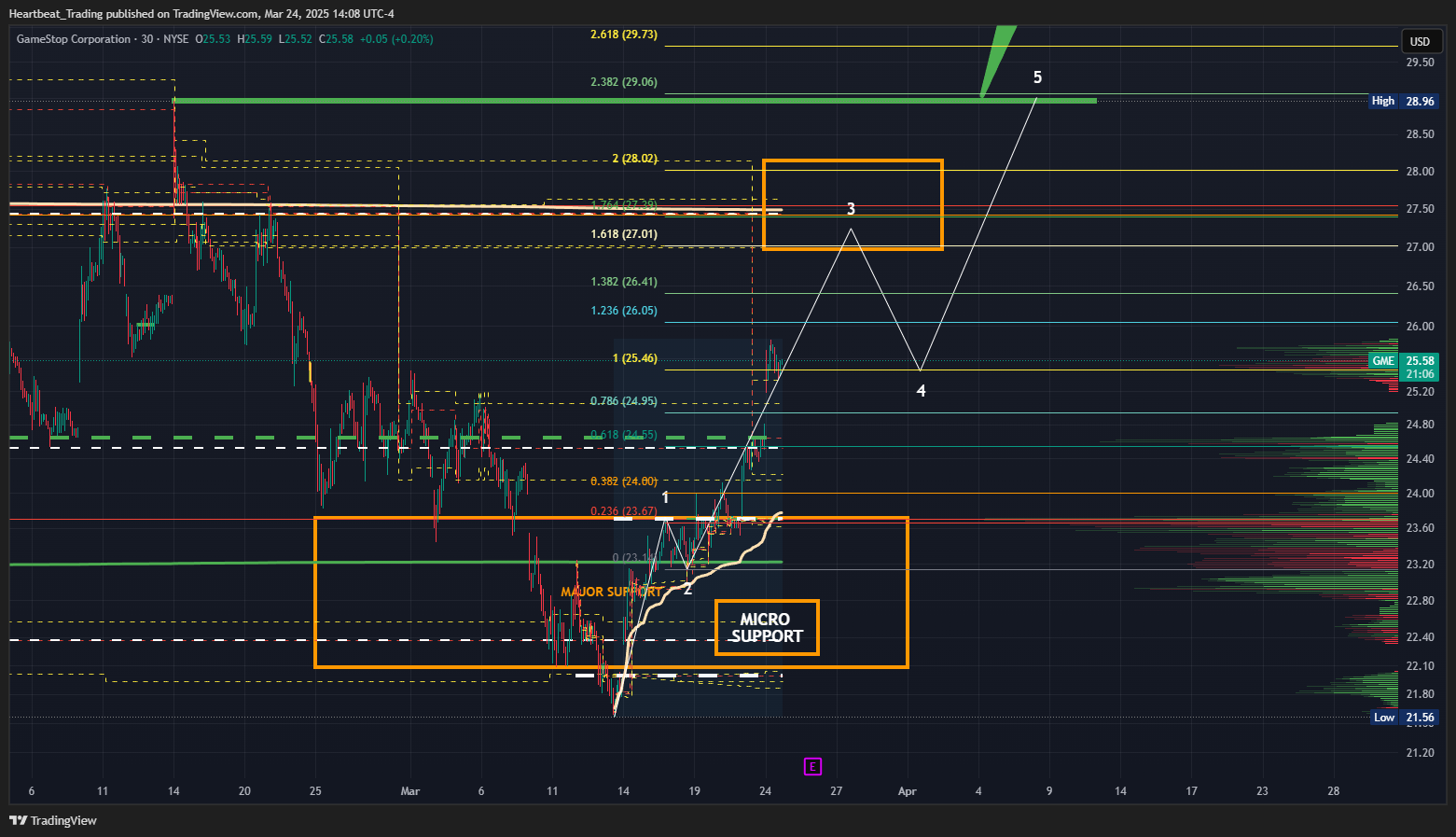Click the 24.80 price axis tick
The width and height of the screenshot is (1456, 837).
(x=1420, y=425)
